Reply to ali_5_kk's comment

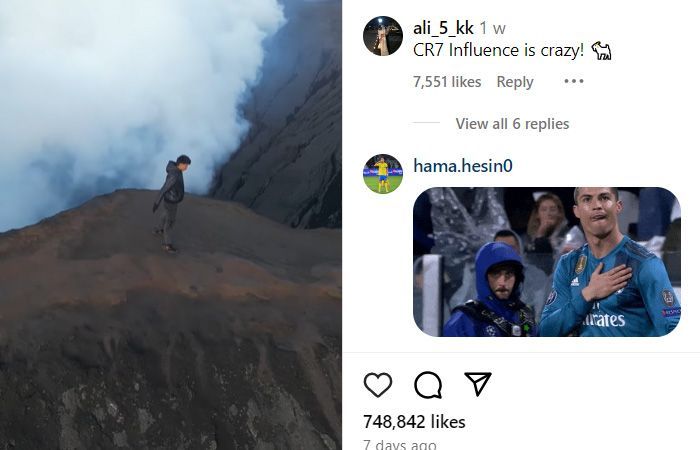click(x=515, y=82)
